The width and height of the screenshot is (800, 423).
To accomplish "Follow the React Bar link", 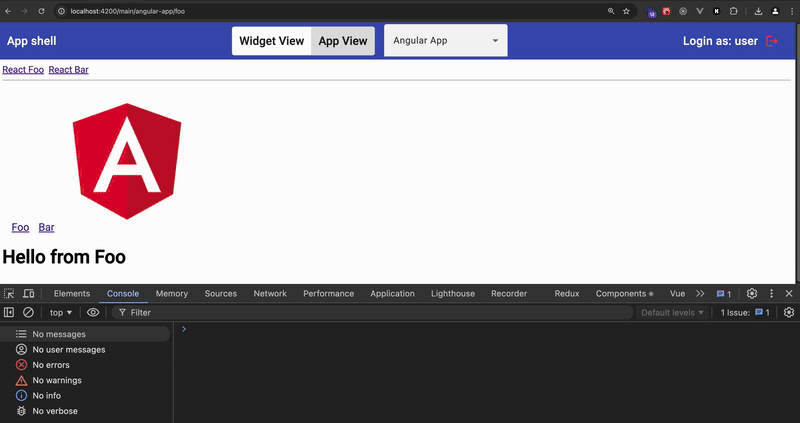I will coord(68,69).
